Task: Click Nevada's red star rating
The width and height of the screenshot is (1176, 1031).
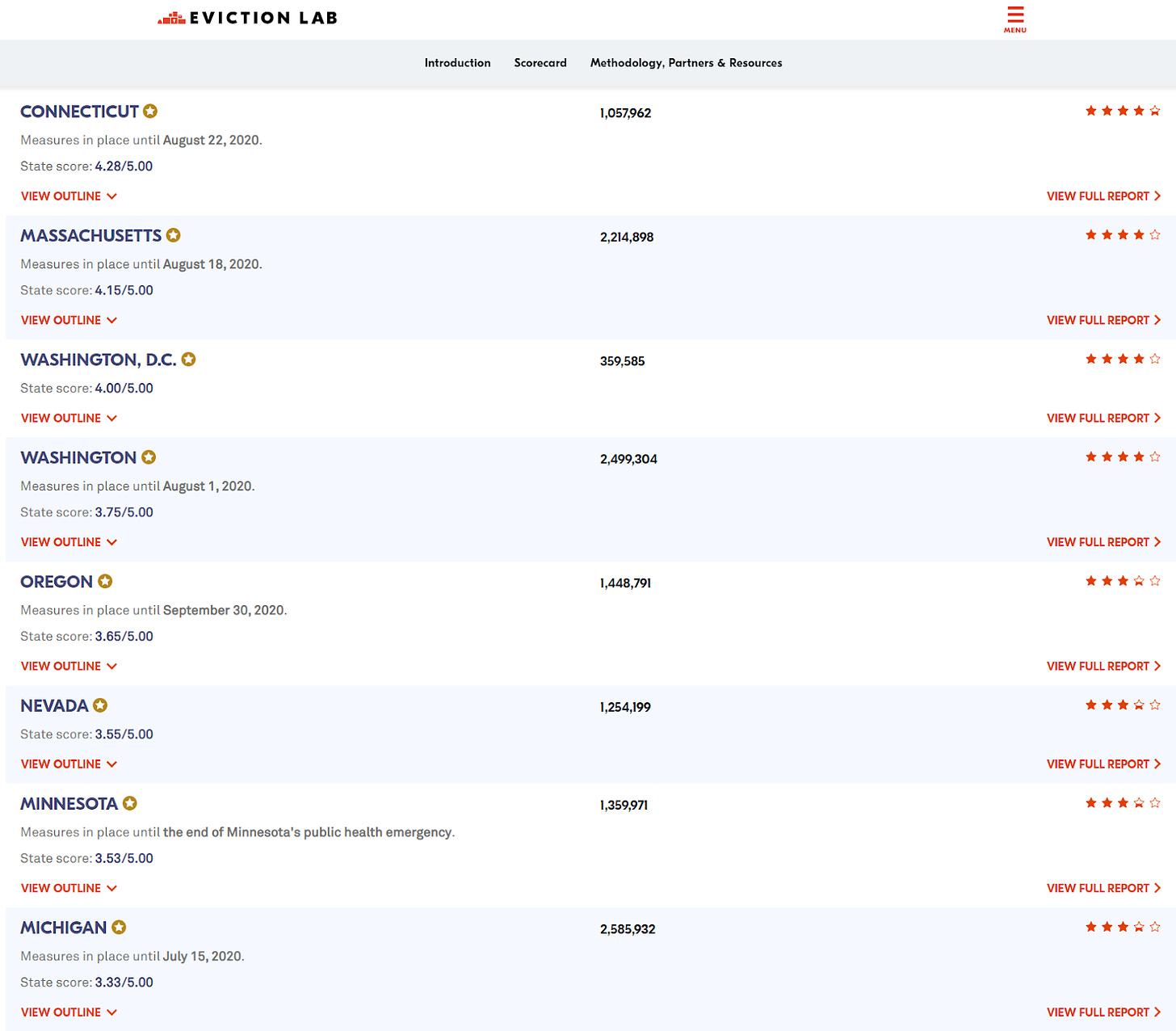Action: click(1123, 705)
